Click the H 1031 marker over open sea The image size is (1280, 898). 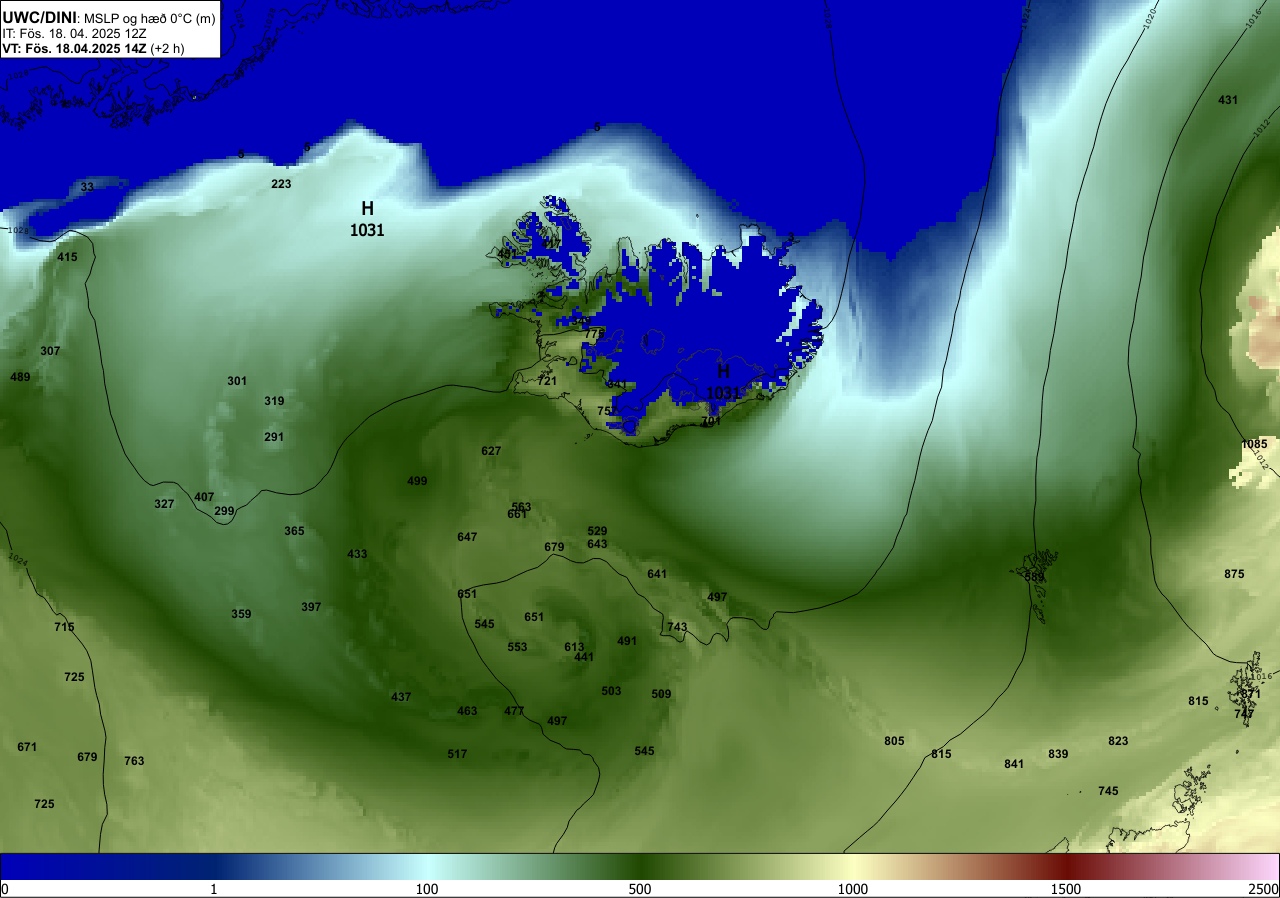[x=367, y=219]
